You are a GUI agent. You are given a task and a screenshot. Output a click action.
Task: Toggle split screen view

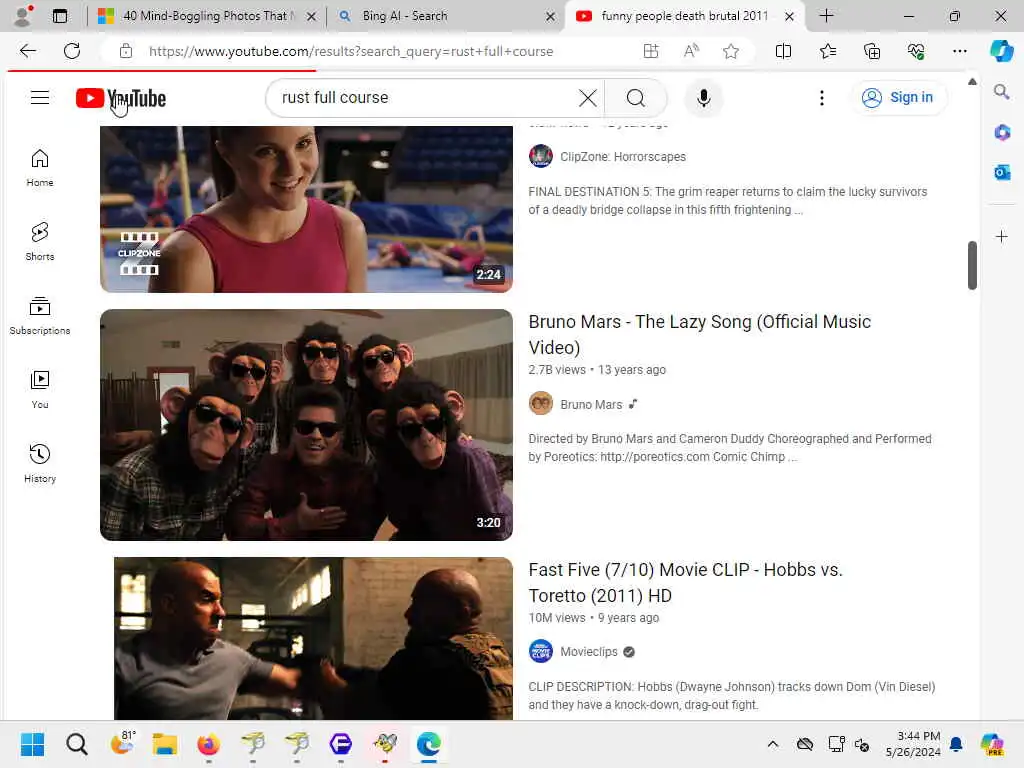(x=783, y=51)
